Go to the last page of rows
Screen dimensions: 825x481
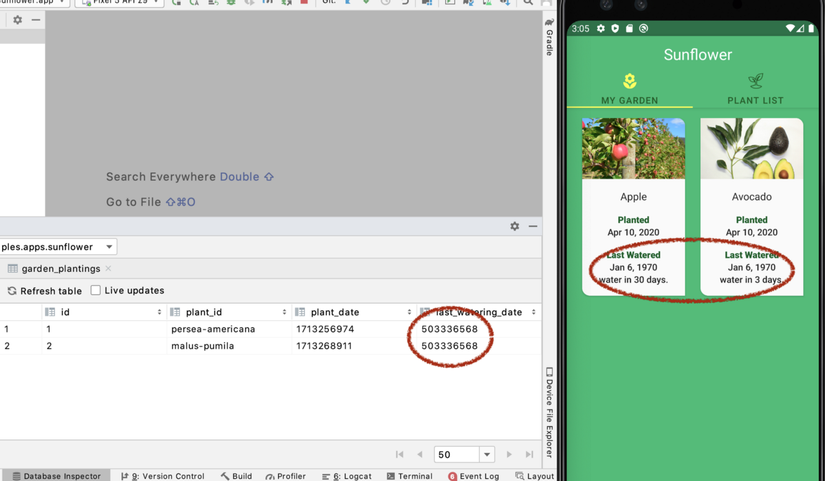click(529, 454)
